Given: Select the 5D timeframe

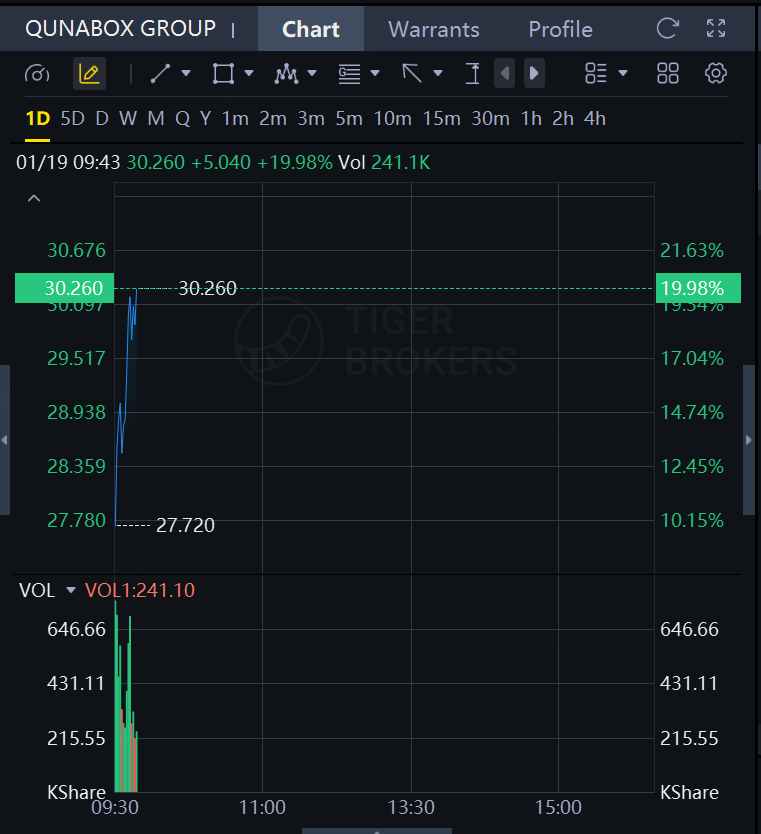Looking at the screenshot, I should (x=72, y=119).
